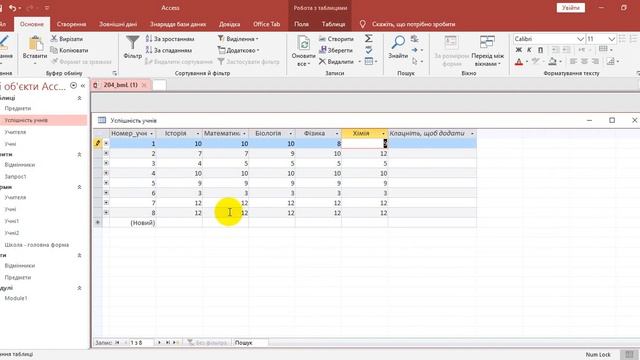Viewport: 640px width, 360px height.
Task: Click the Увійти sign-in button
Action: pos(571,8)
